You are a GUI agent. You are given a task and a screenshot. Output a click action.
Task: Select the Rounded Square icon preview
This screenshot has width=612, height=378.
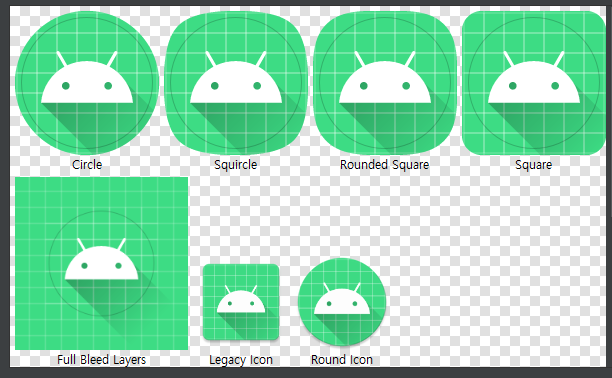(385, 83)
